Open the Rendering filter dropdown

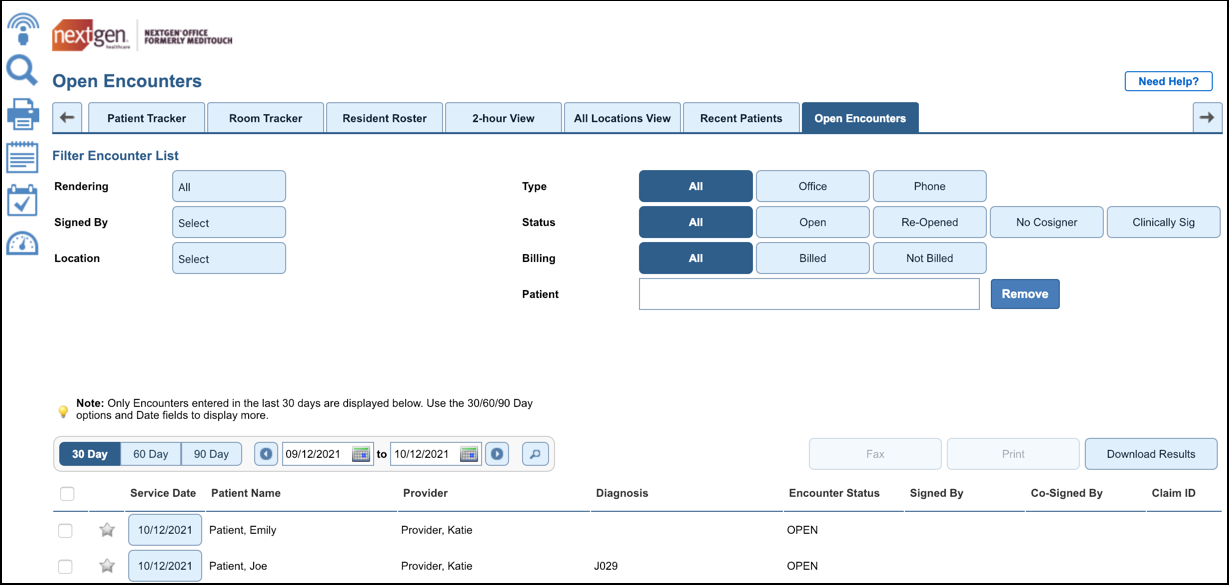228,186
